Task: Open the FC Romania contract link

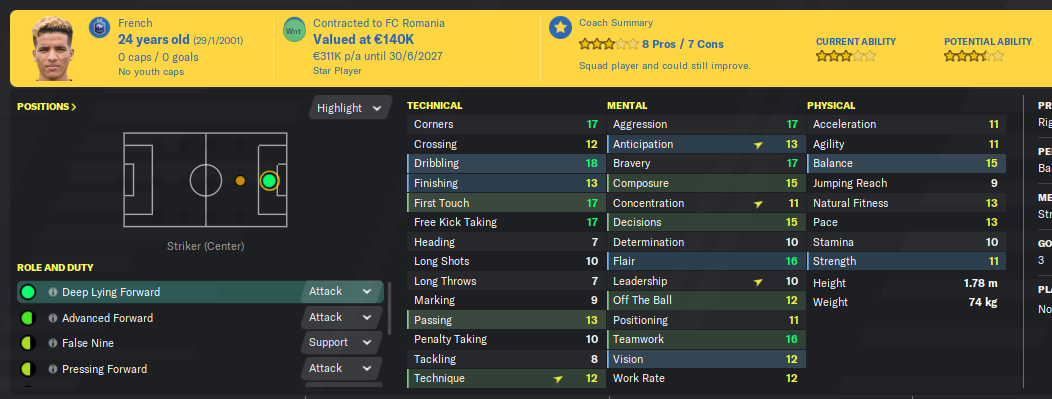Action: [x=378, y=23]
